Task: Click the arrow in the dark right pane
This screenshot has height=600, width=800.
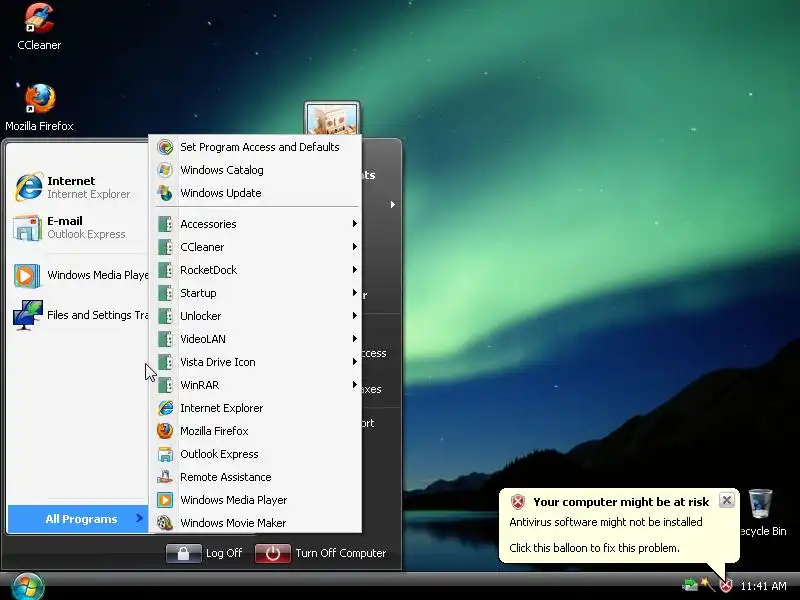Action: coord(392,205)
